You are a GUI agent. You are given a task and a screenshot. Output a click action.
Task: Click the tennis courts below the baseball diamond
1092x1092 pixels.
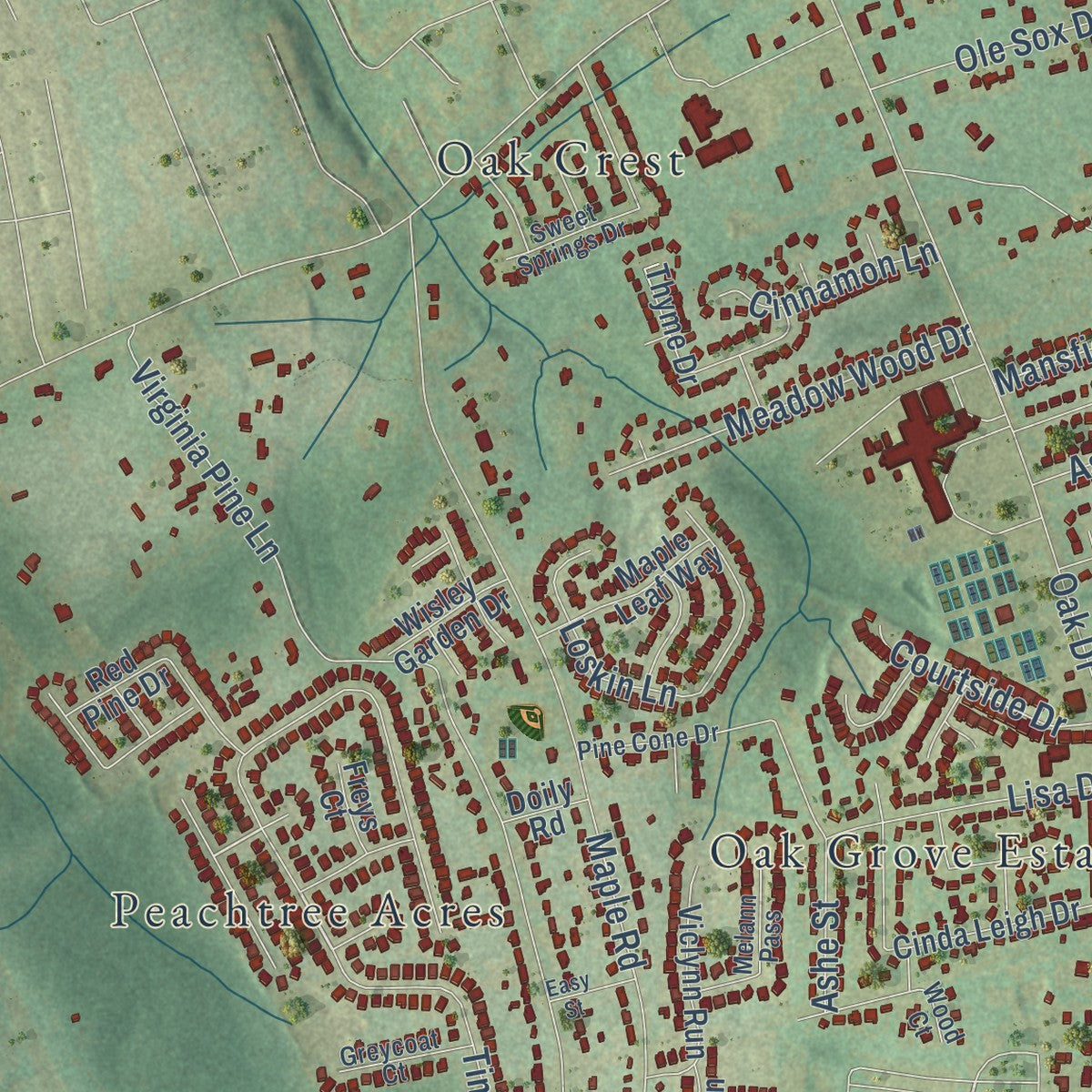click(508, 748)
